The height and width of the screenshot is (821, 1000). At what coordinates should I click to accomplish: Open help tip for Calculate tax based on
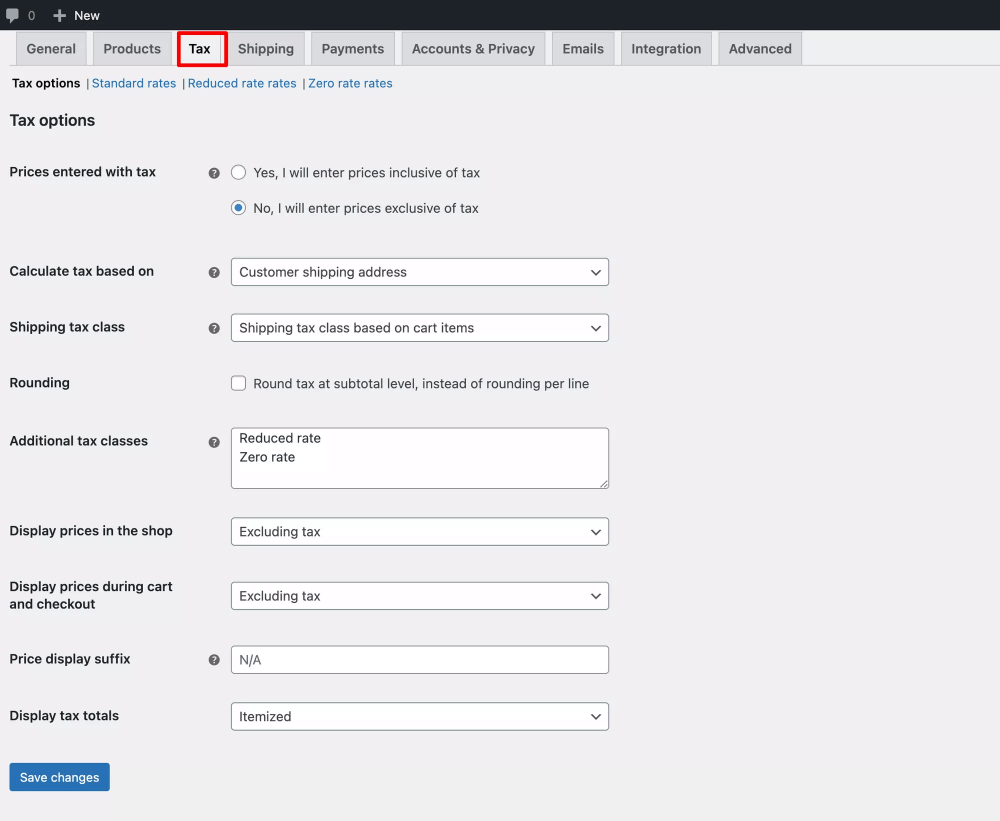(214, 272)
